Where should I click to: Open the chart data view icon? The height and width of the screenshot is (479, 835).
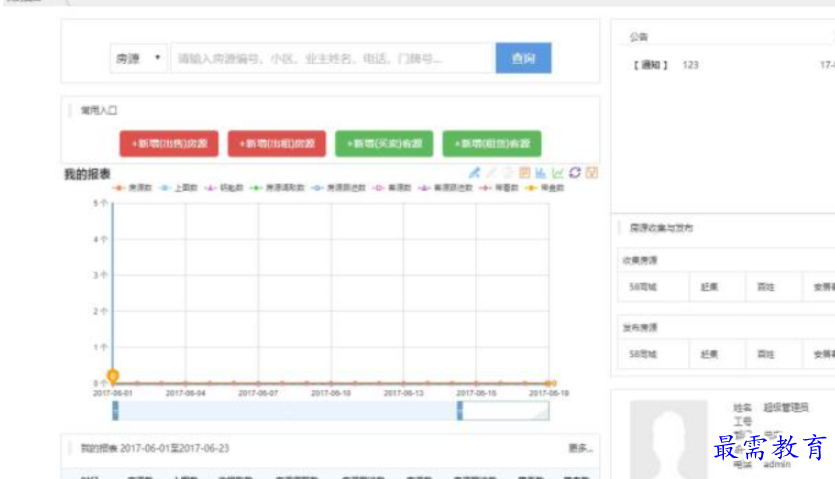tap(525, 173)
